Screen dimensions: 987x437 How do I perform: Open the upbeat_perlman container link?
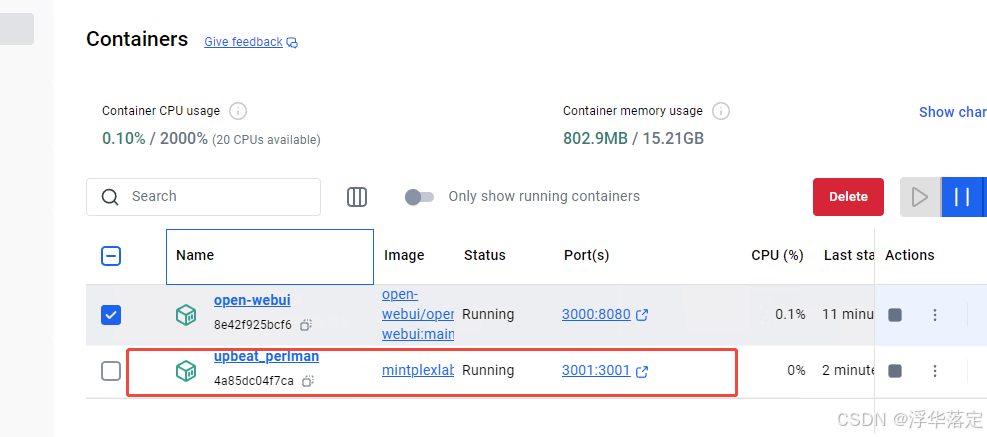click(x=266, y=356)
